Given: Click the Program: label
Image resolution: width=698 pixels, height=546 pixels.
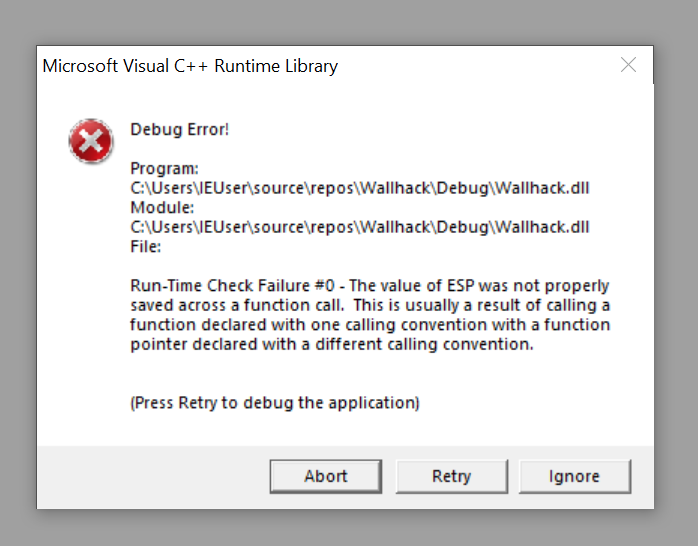Looking at the screenshot, I should [x=164, y=169].
